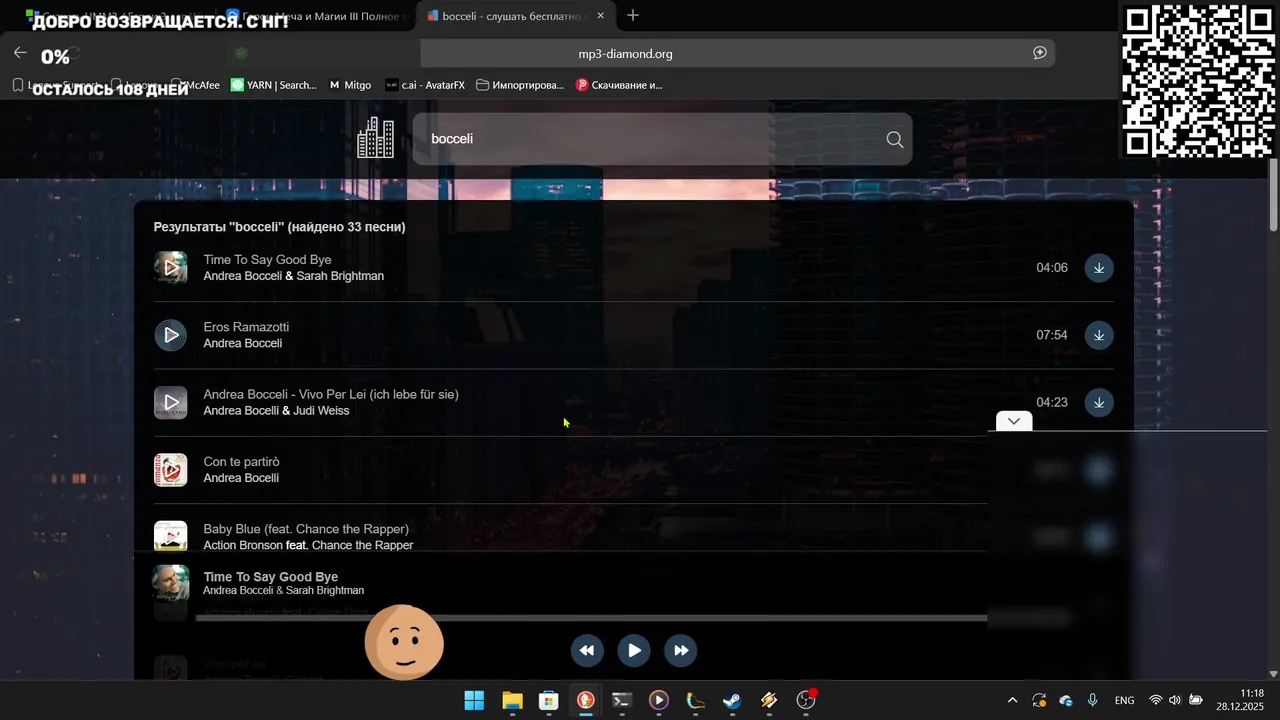Click the site's city buildings logo
The image size is (1280, 720).
click(x=376, y=138)
